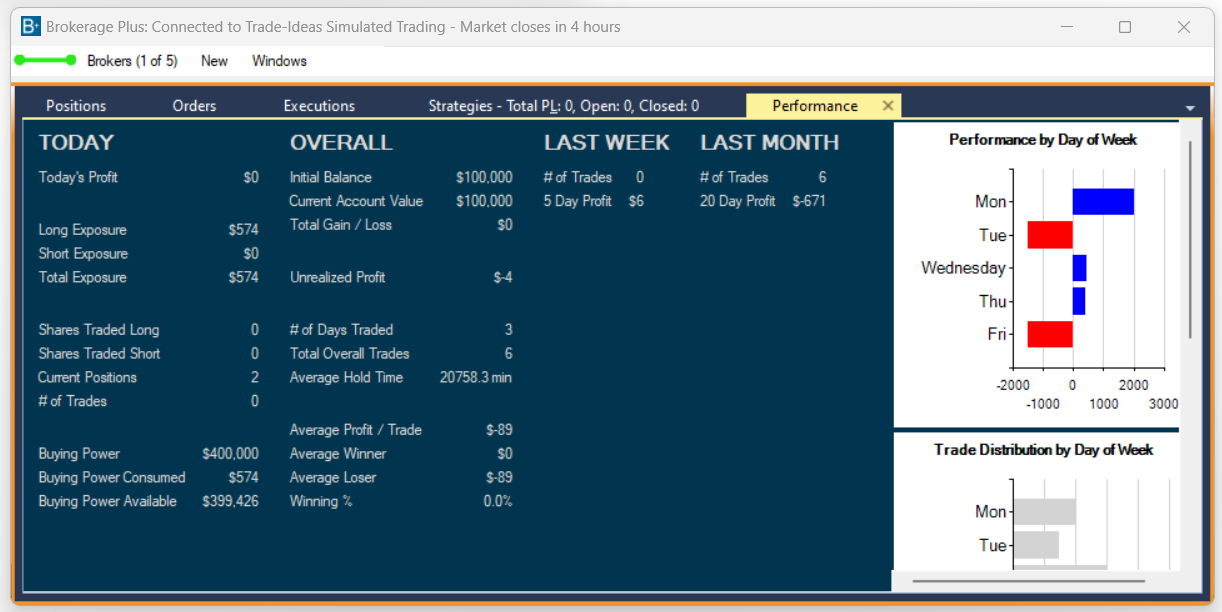1222x612 pixels.
Task: Switch to the Positions tab
Action: click(76, 106)
